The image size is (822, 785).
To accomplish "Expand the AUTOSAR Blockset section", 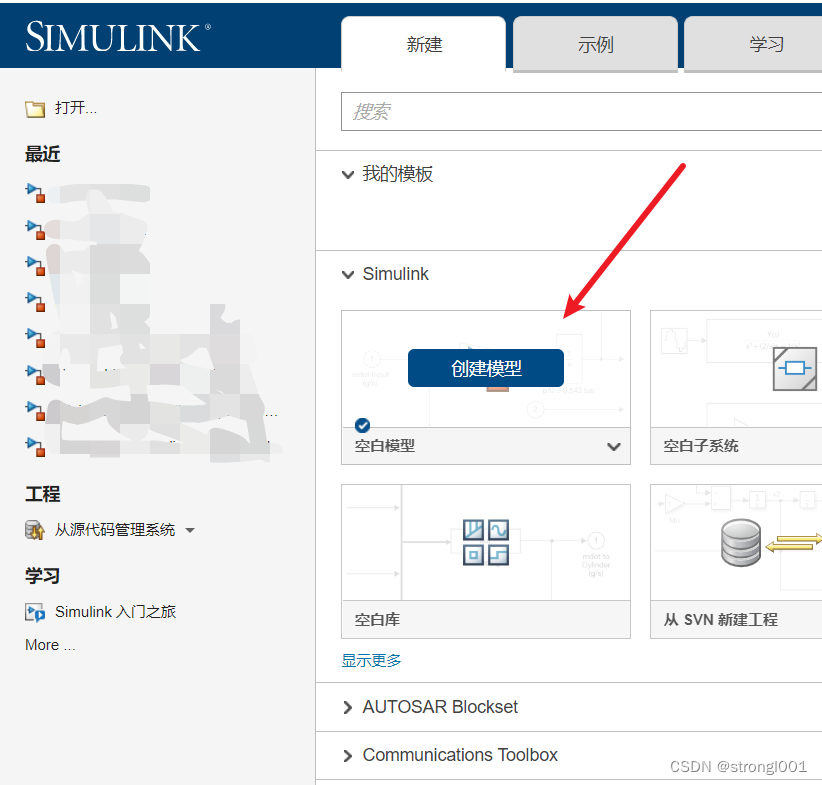I will click(348, 707).
